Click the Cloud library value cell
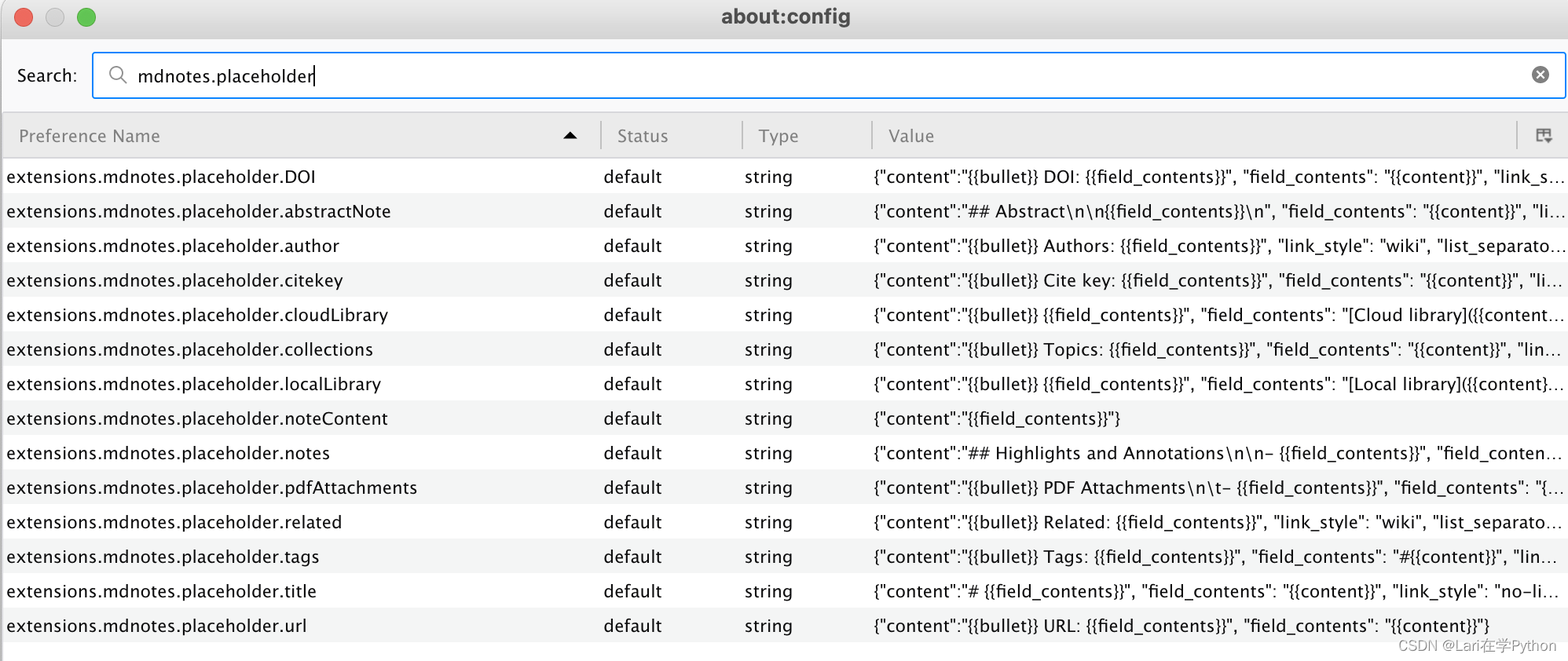The height and width of the screenshot is (661, 1568). (1219, 315)
